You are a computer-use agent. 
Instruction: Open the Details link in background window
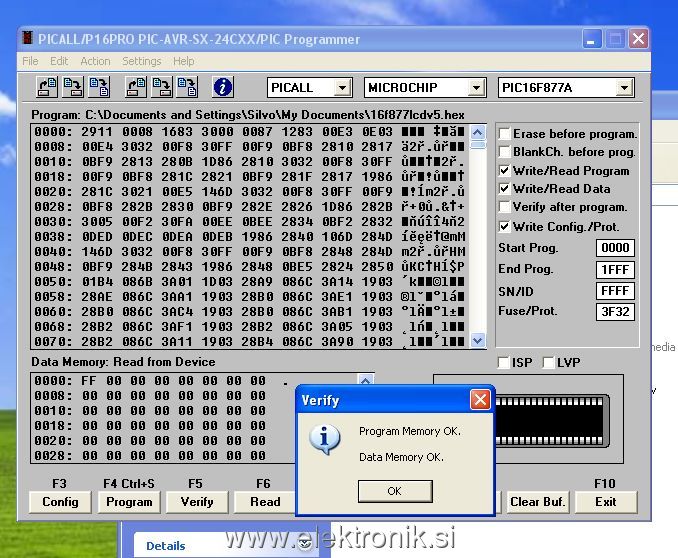pyautogui.click(x=166, y=546)
